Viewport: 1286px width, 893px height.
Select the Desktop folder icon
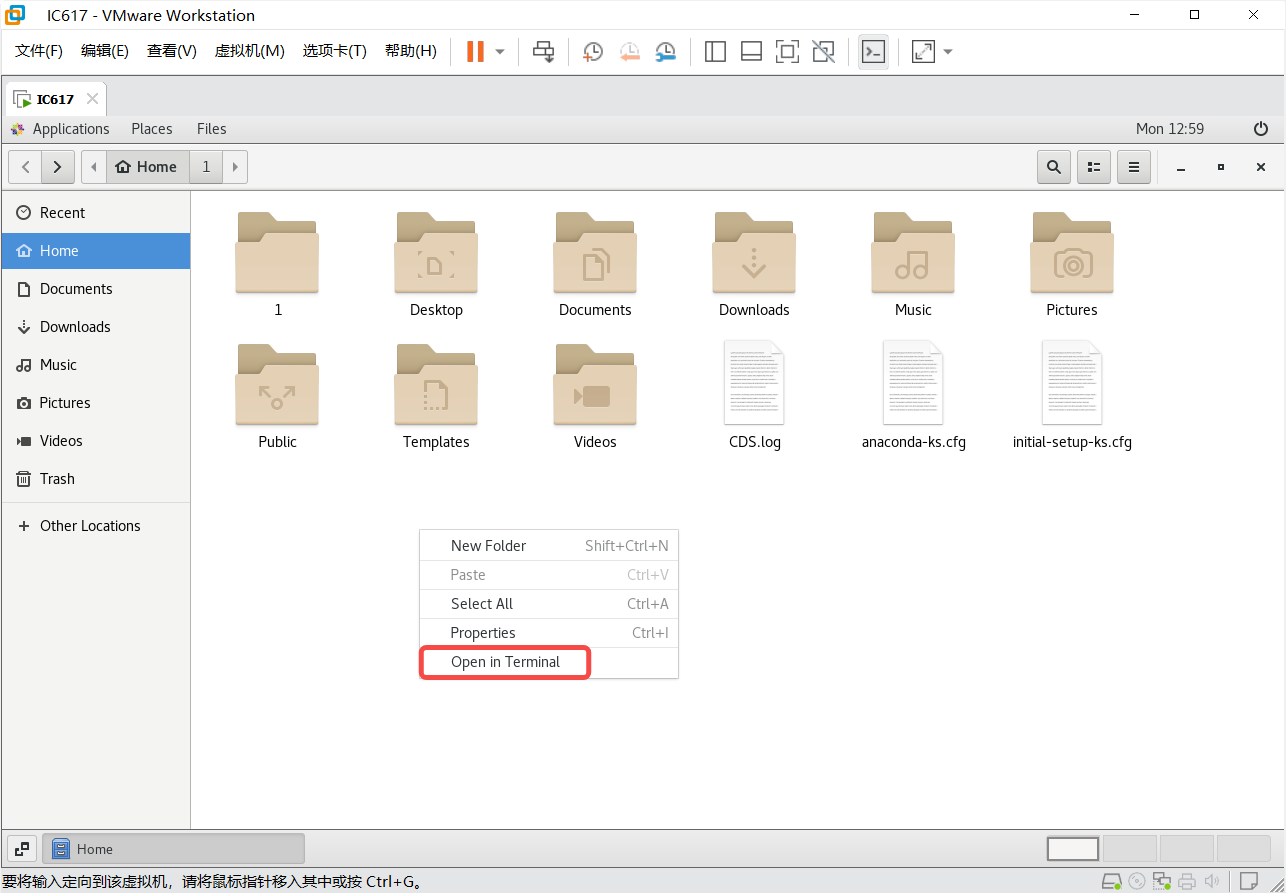[436, 253]
